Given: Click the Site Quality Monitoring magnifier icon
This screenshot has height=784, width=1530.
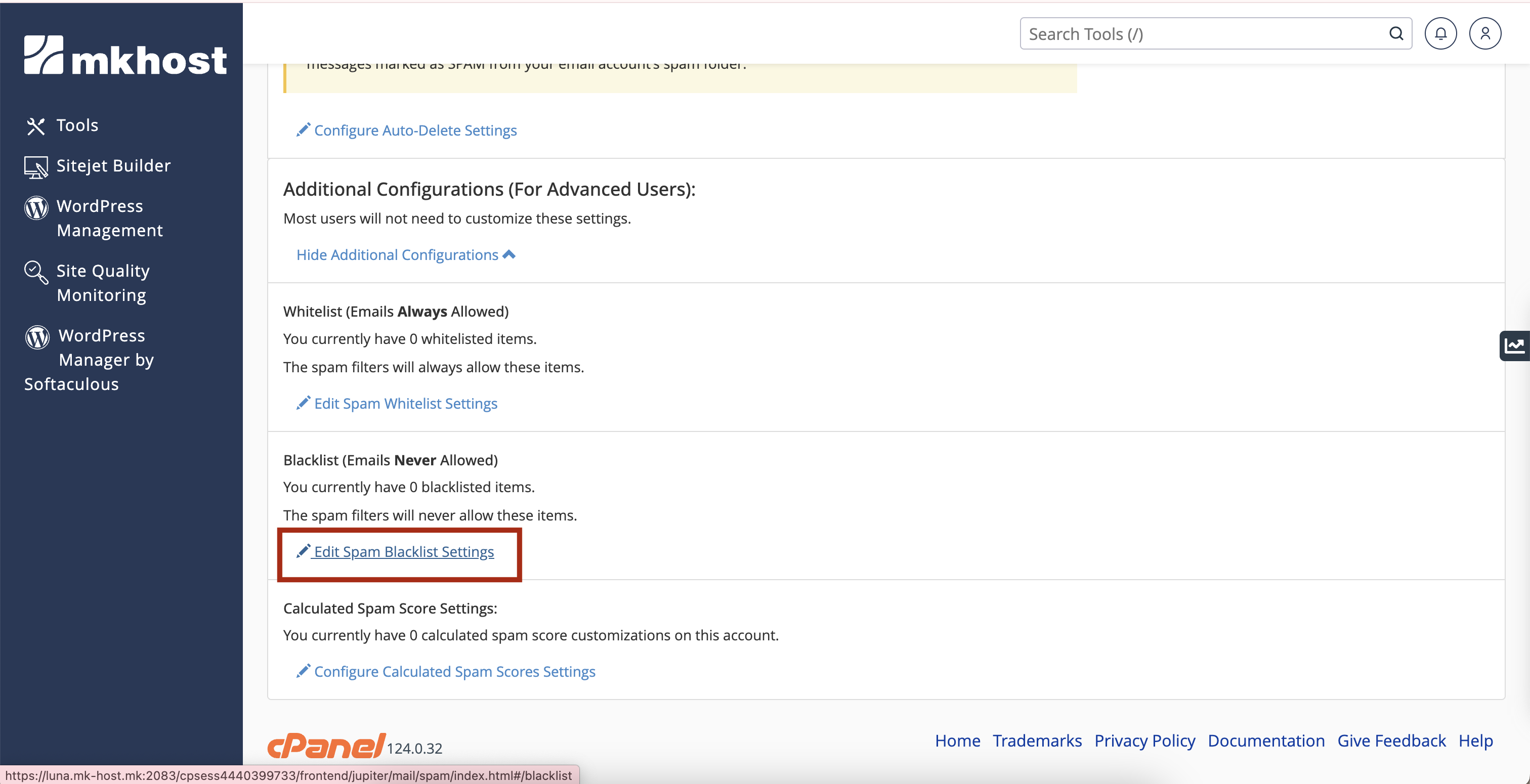Looking at the screenshot, I should pos(35,272).
